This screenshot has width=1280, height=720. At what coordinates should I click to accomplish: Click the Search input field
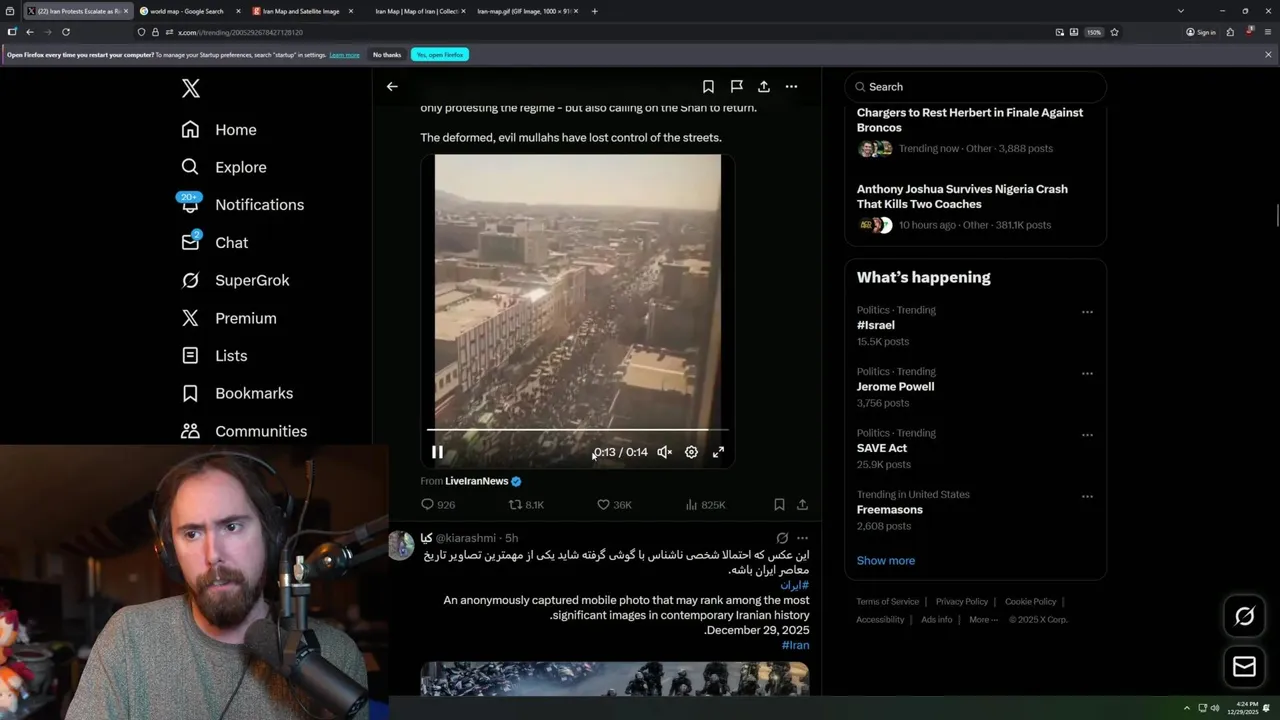[976, 87]
